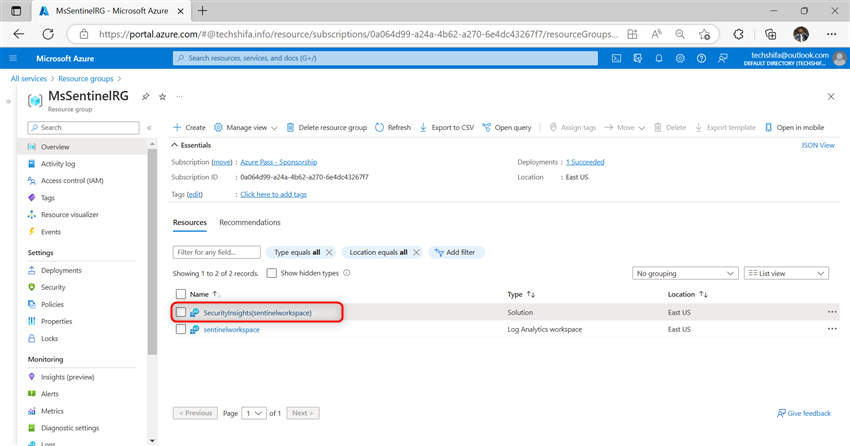The image size is (850, 446).
Task: Click here to add tags link
Action: [273, 195]
